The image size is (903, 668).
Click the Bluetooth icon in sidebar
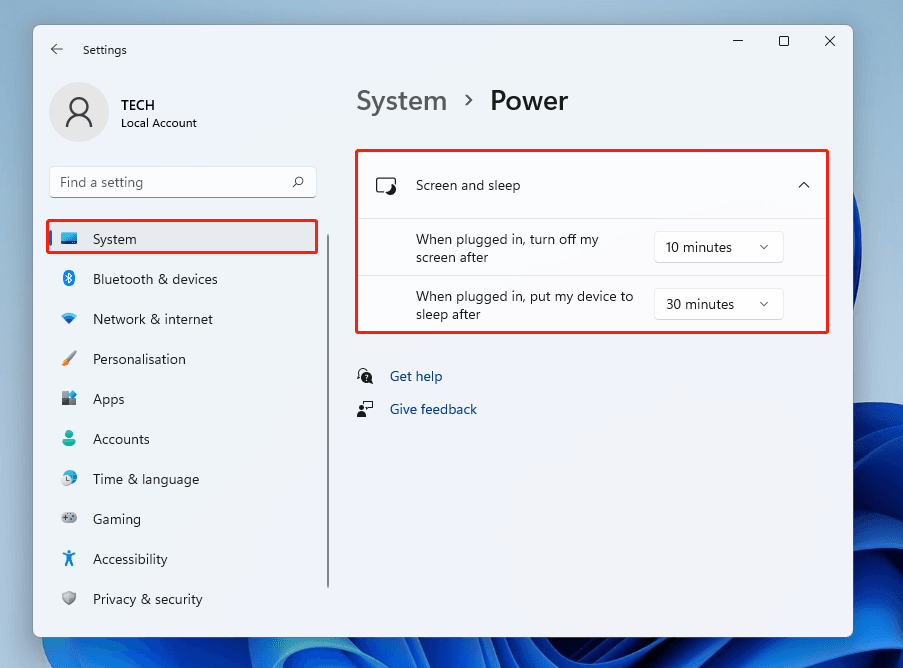click(x=69, y=279)
